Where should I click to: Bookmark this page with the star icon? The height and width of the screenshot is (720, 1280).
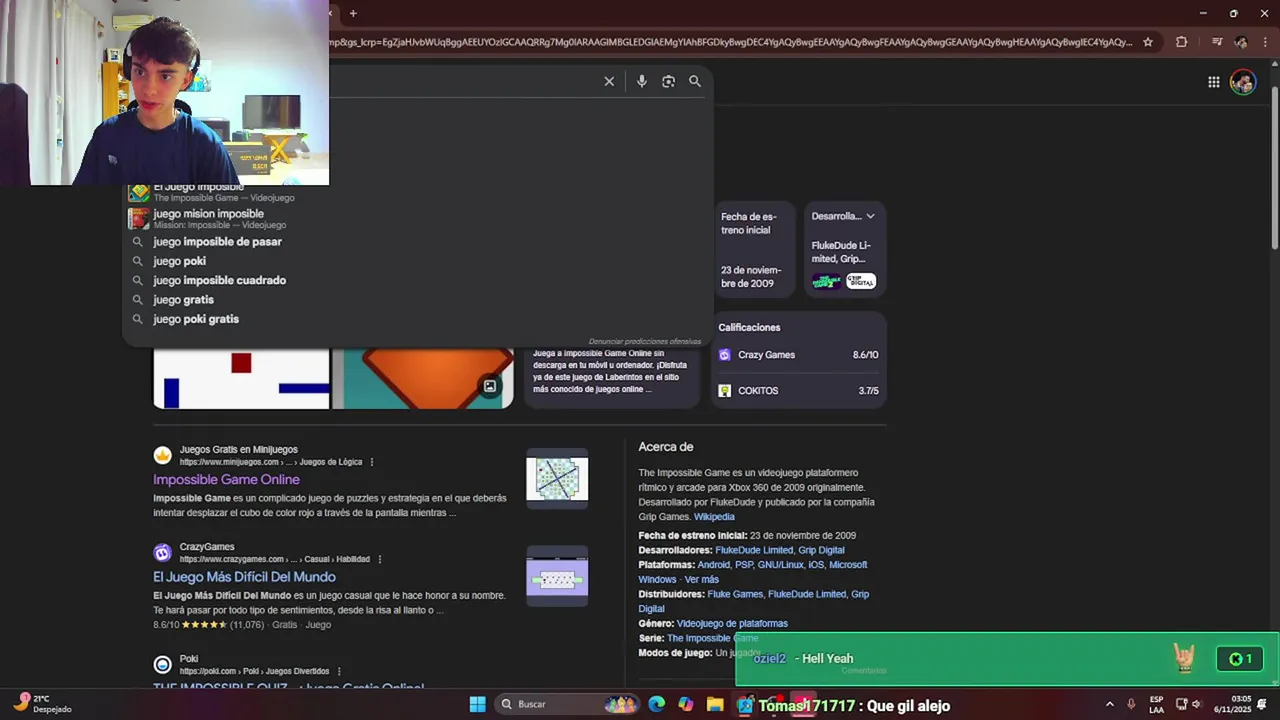click(x=1148, y=42)
